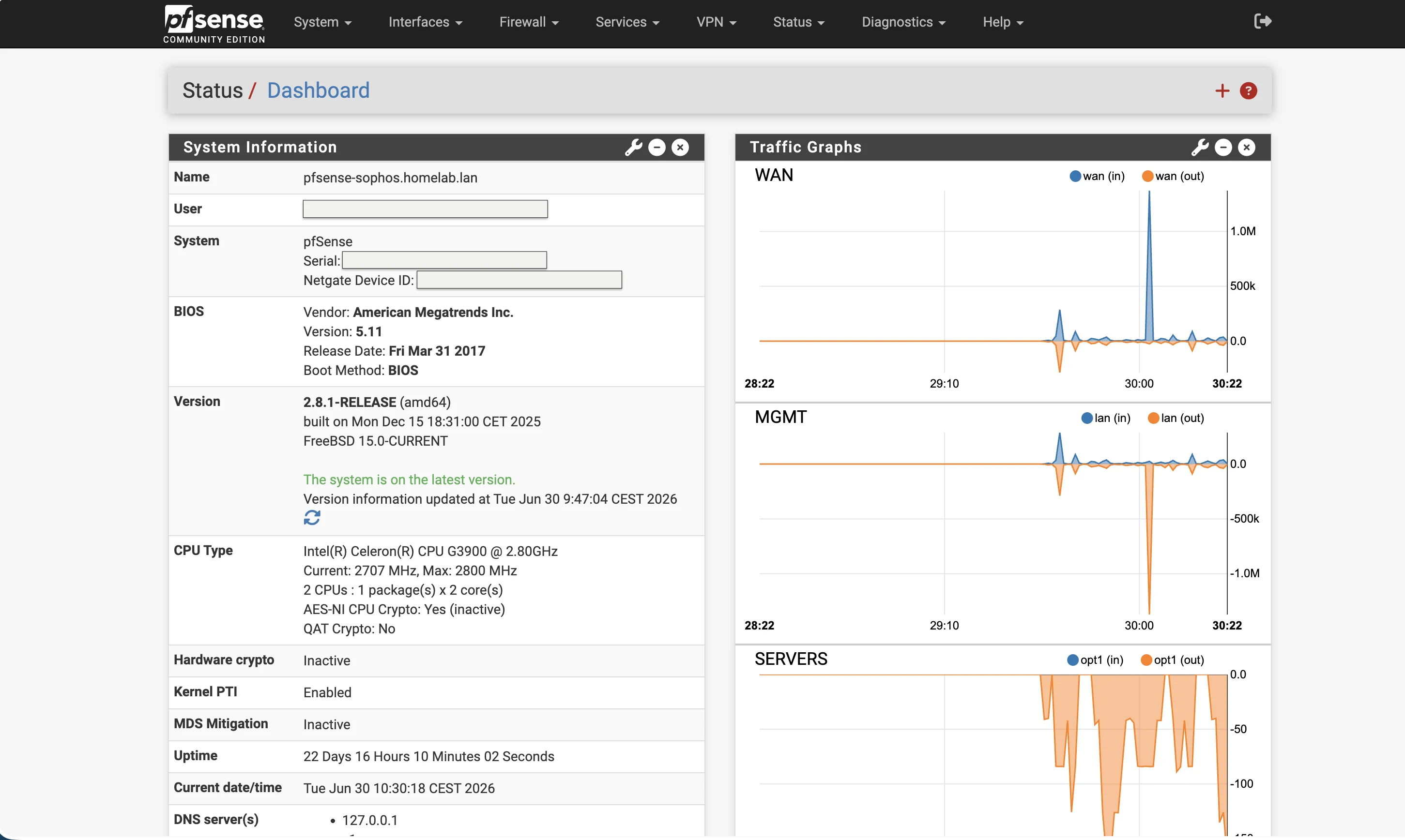Viewport: 1405px width, 840px height.
Task: Close the Traffic Graphs widget
Action: pos(1246,147)
